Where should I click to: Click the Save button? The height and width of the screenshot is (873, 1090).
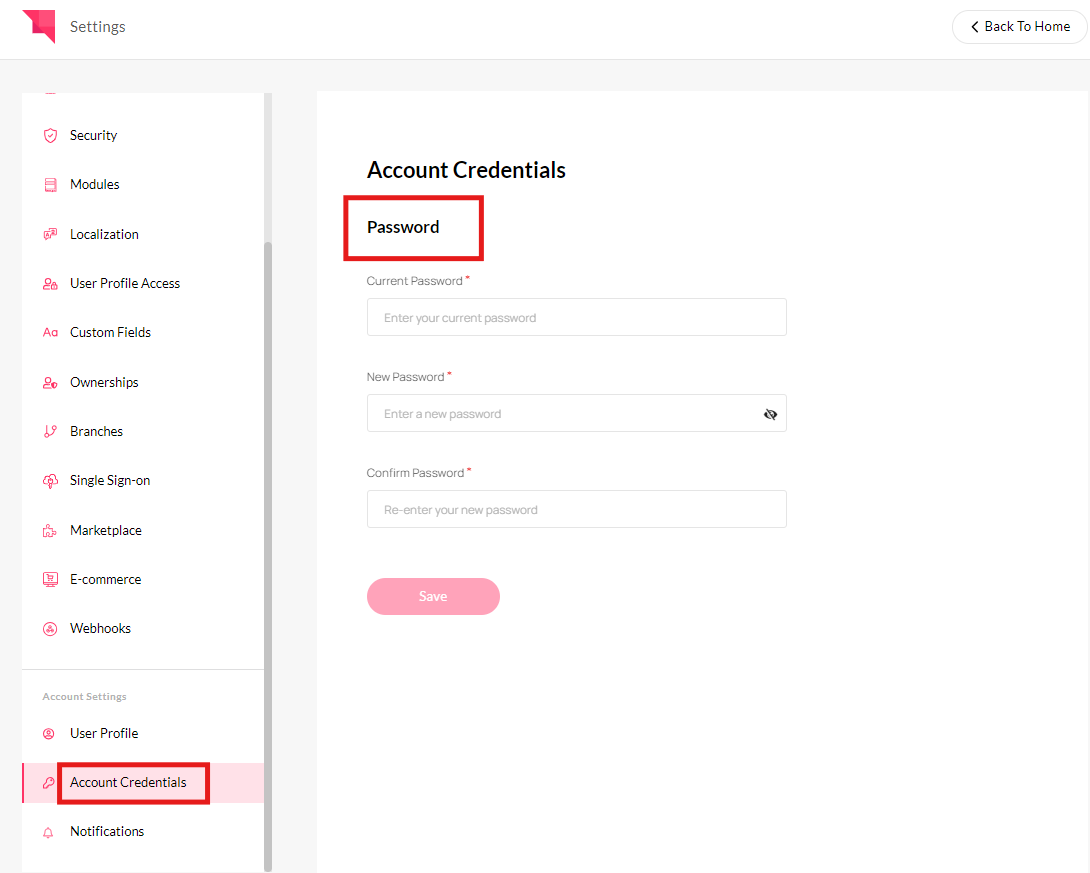433,596
